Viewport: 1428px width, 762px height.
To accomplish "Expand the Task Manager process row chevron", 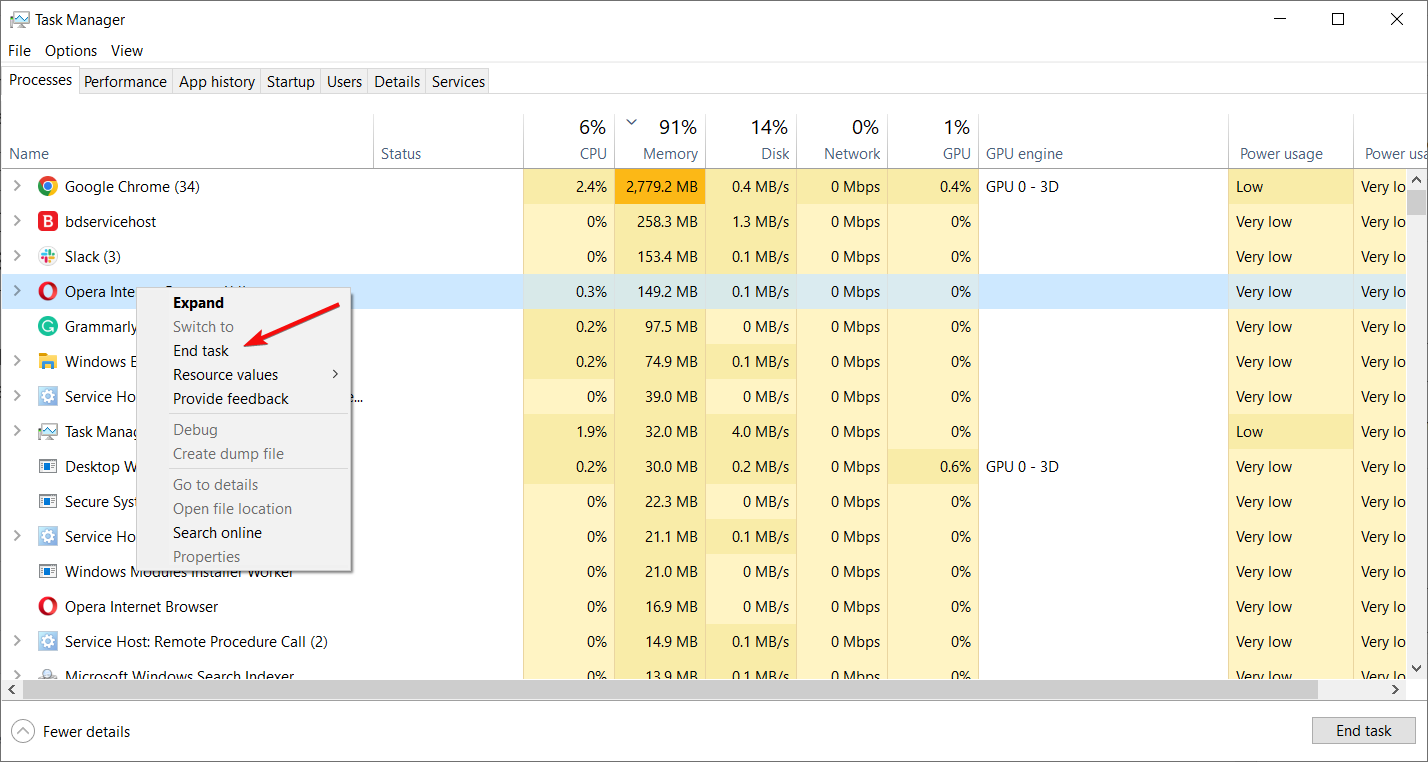I will coord(16,431).
